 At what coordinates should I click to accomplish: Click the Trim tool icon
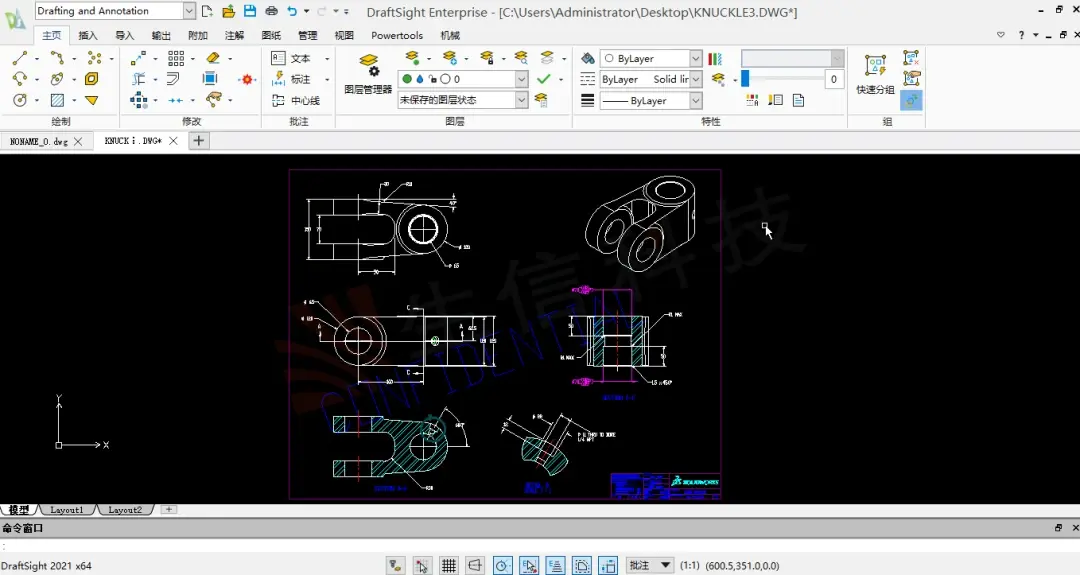(x=138, y=79)
